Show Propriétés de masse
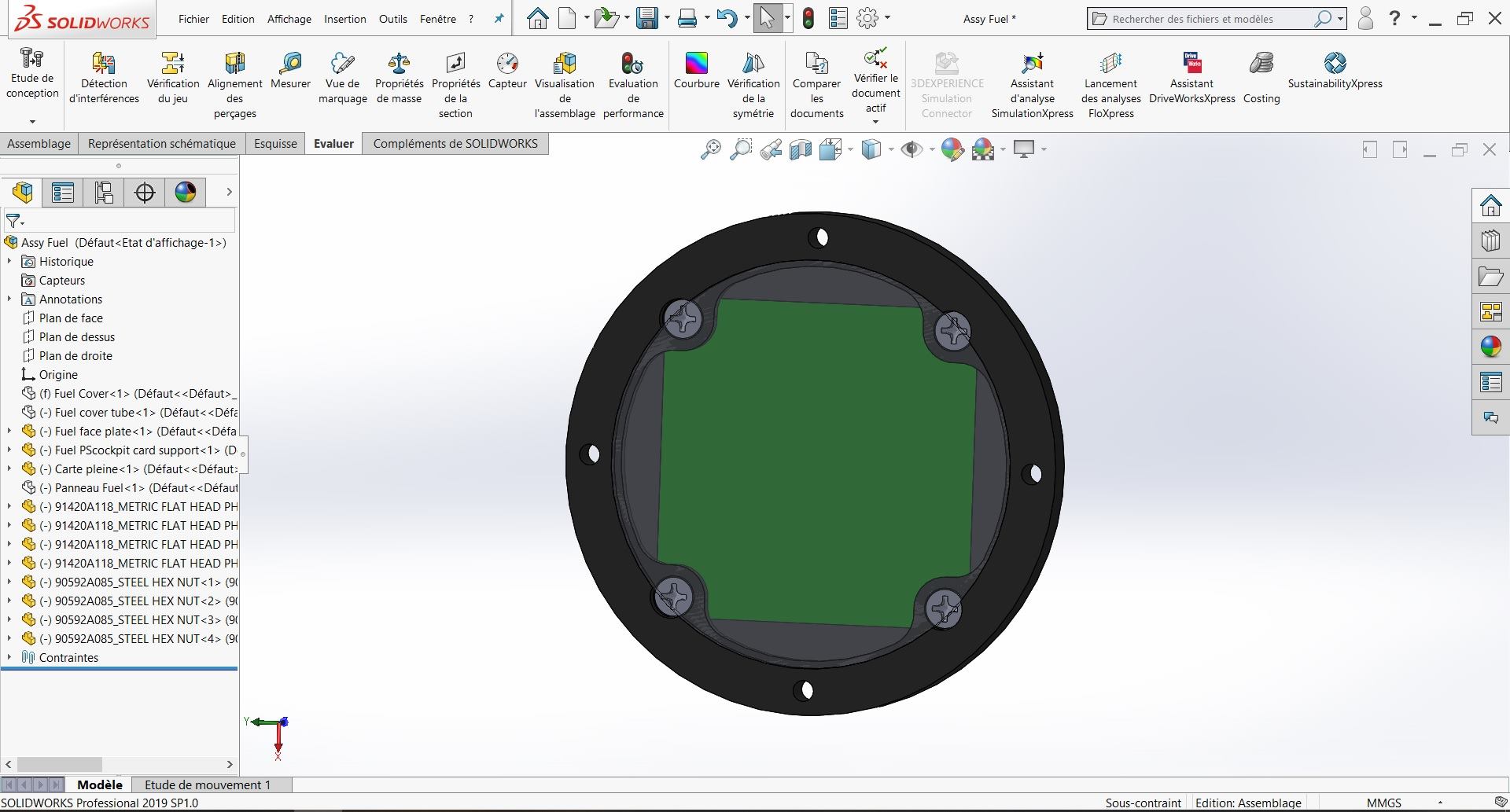 click(399, 77)
